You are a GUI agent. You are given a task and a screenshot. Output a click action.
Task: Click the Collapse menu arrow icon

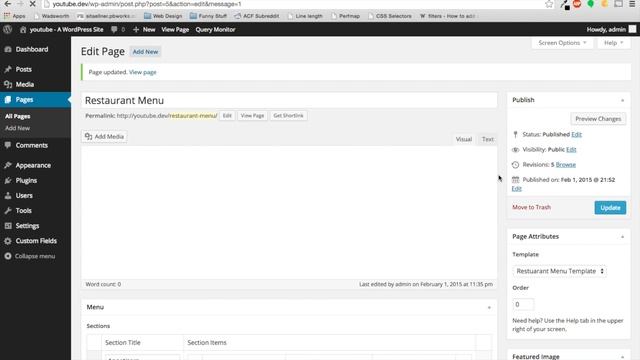click(8, 256)
